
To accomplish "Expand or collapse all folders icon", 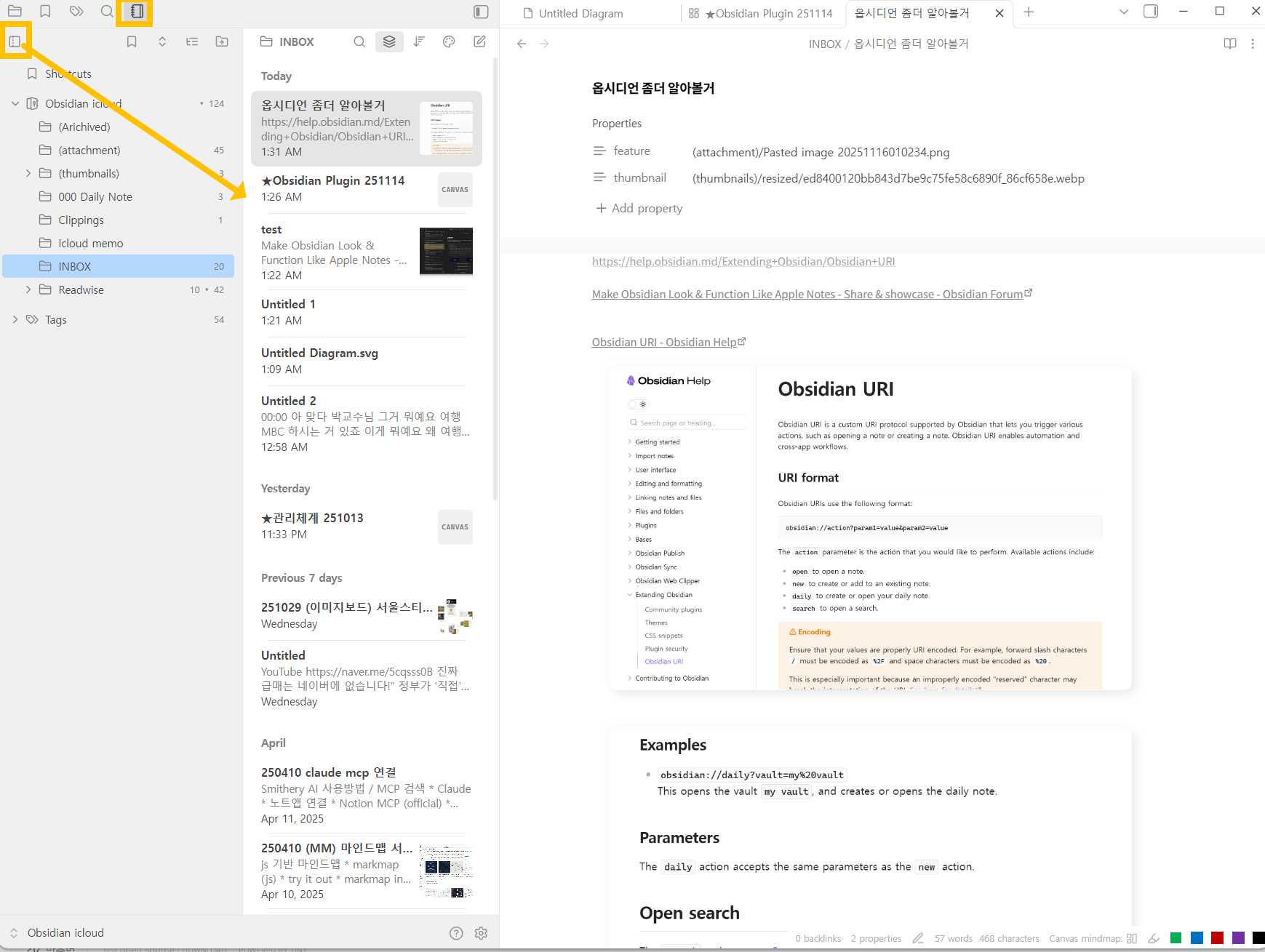I will tap(162, 41).
